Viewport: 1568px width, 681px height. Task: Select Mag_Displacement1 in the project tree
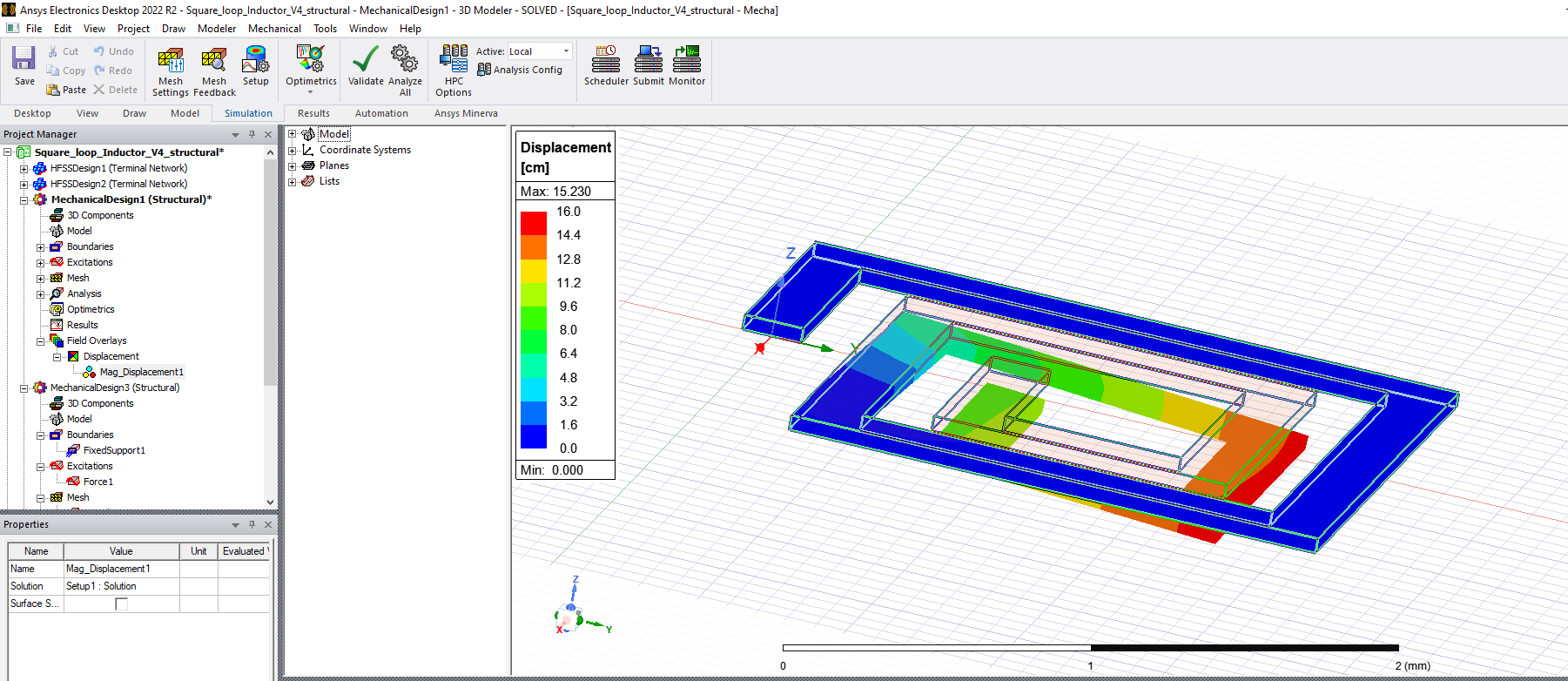point(141,372)
